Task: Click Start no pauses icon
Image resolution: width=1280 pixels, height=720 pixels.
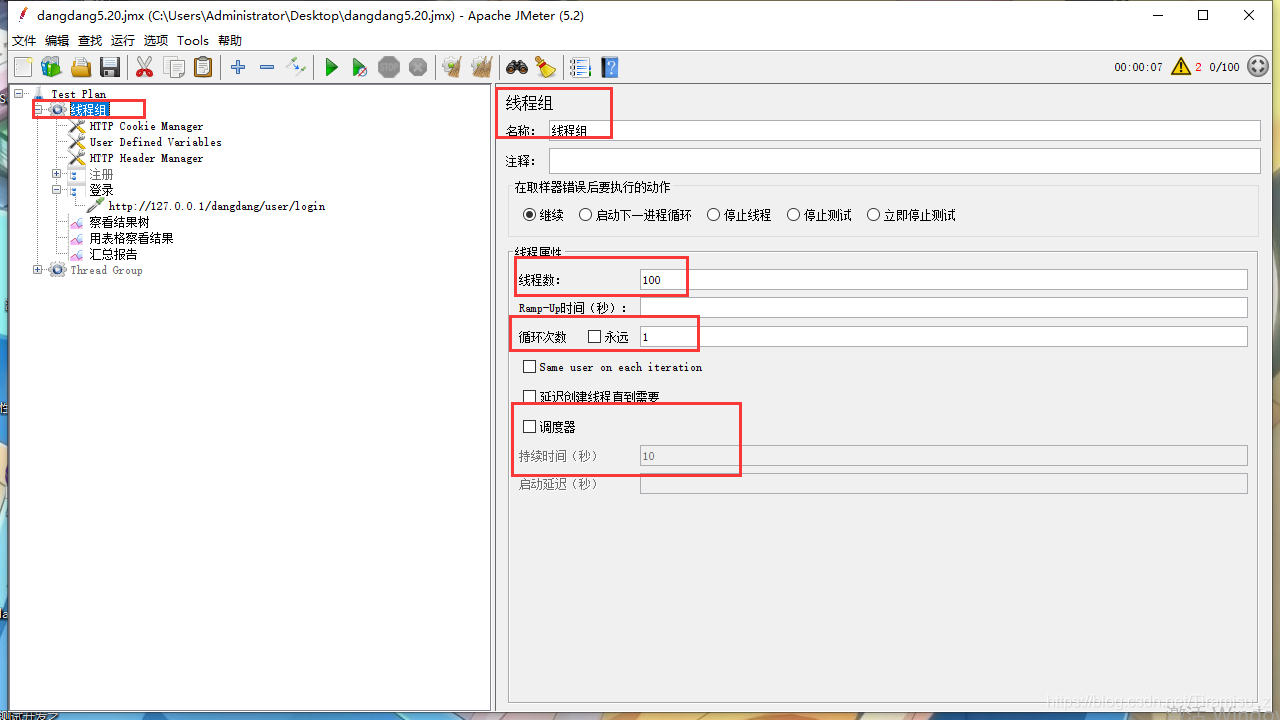Action: click(x=360, y=67)
